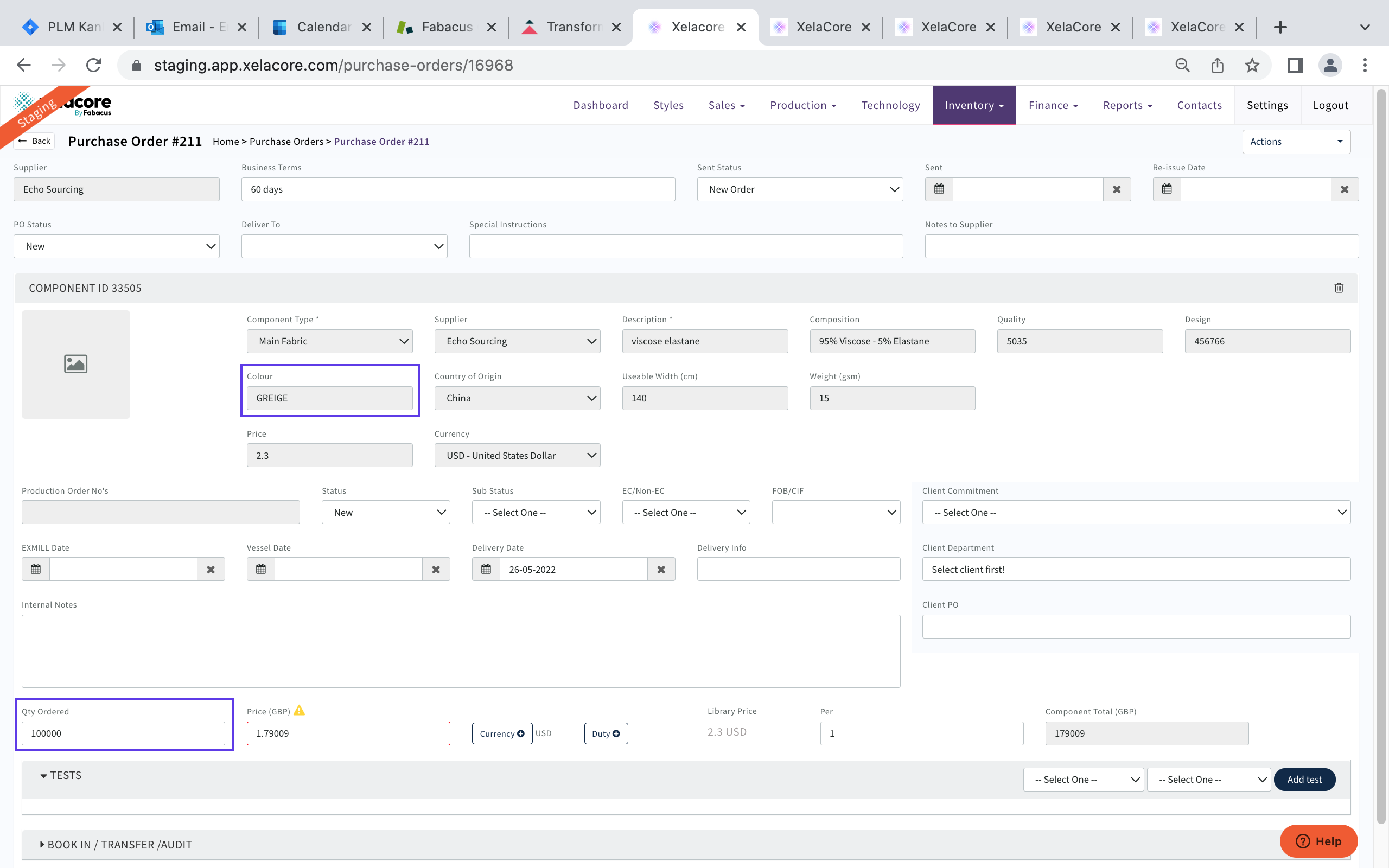Collapse the TESTS section
Viewport: 1389px width, 868px height.
coord(61,776)
